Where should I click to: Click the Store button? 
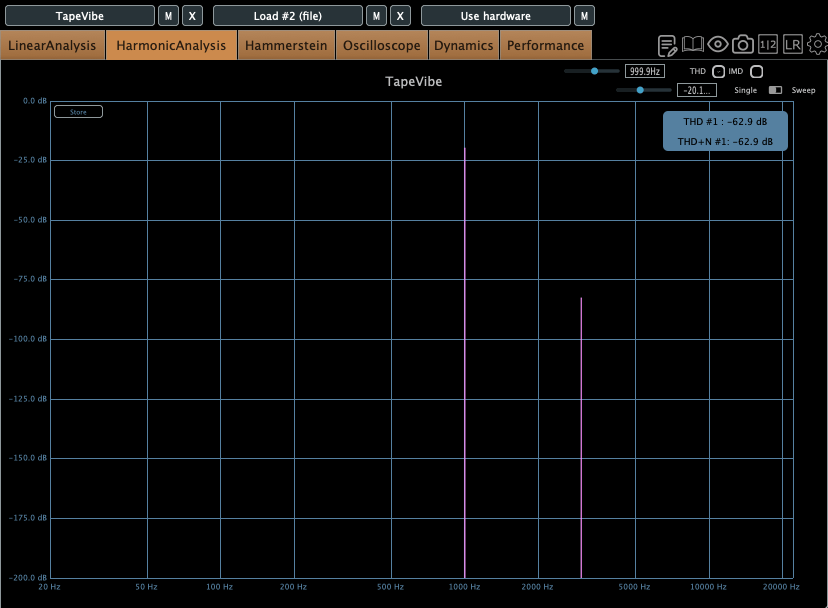coord(78,112)
